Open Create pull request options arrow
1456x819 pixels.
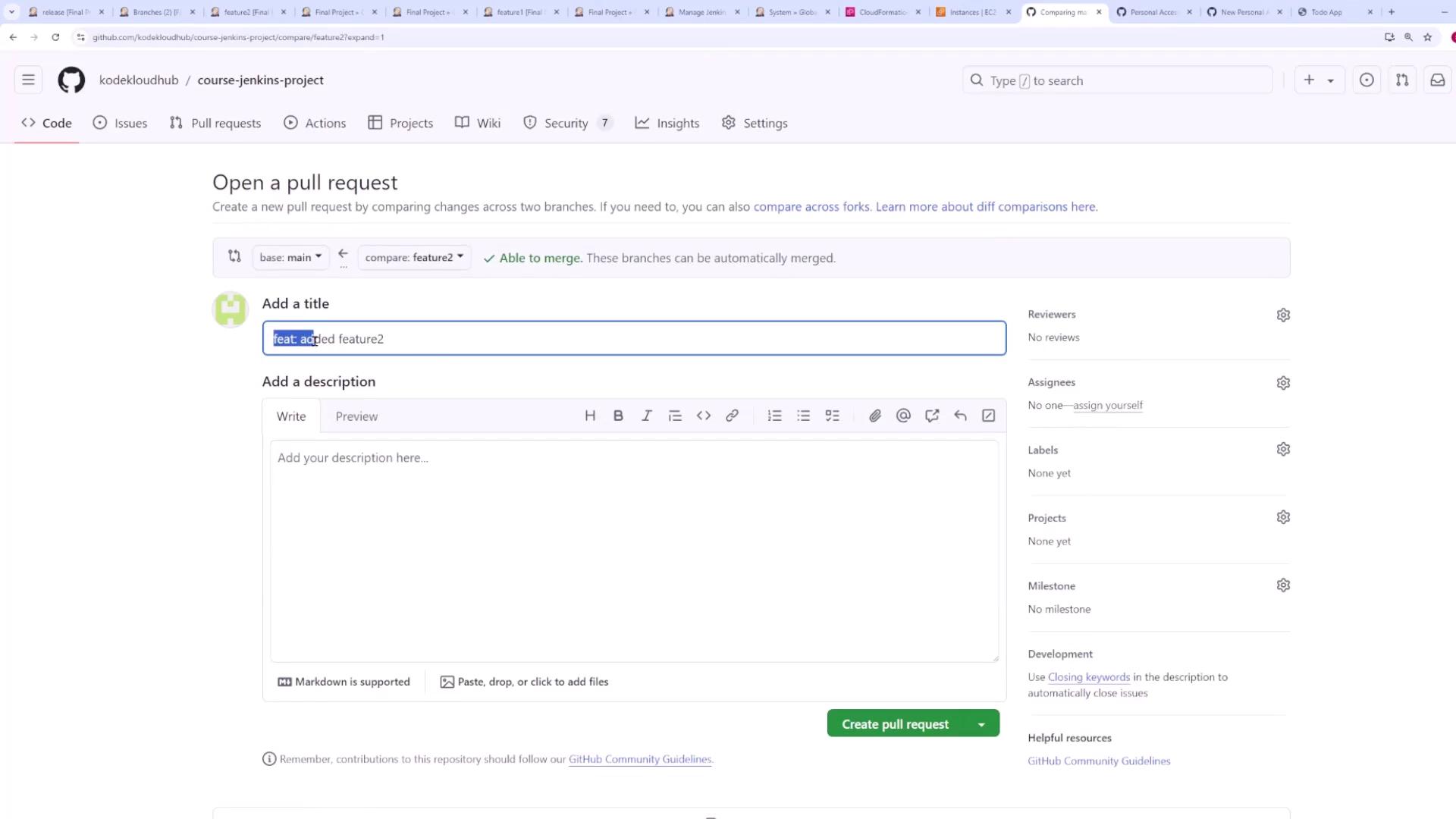(981, 724)
